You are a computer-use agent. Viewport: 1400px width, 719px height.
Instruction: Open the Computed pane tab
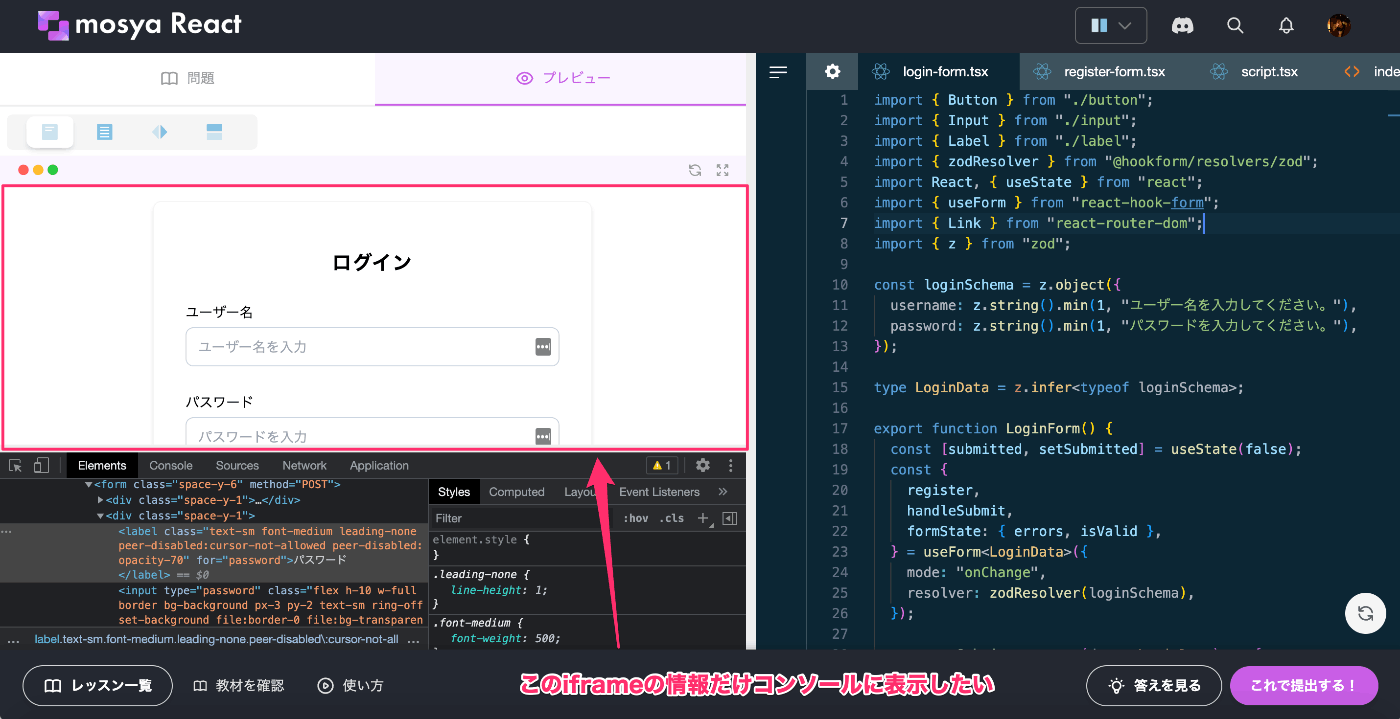pos(517,492)
